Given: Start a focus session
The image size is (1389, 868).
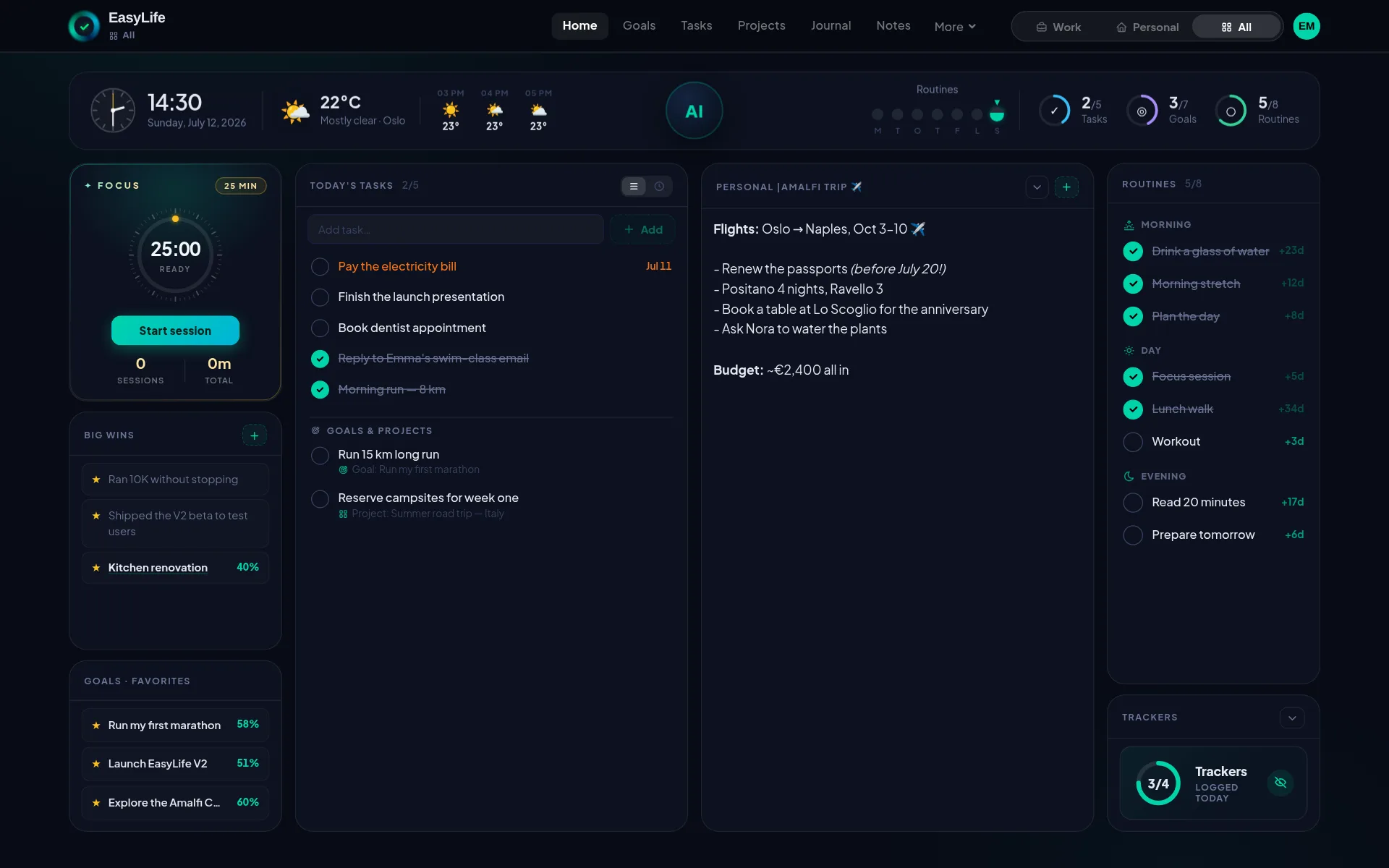Looking at the screenshot, I should coord(175,331).
